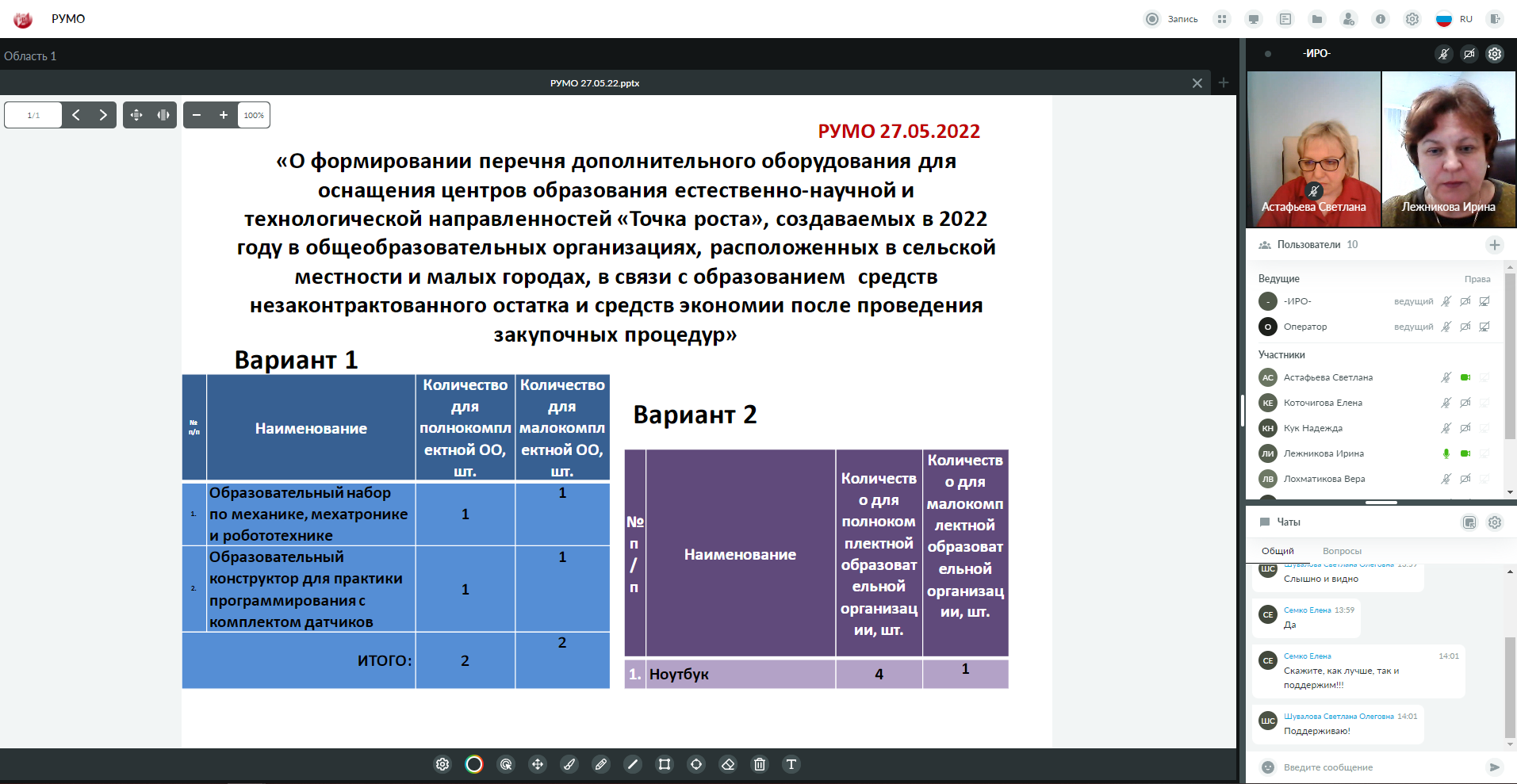Toggle screen sharing for -ИРО- in list
The width and height of the screenshot is (1517, 784).
(x=1484, y=301)
